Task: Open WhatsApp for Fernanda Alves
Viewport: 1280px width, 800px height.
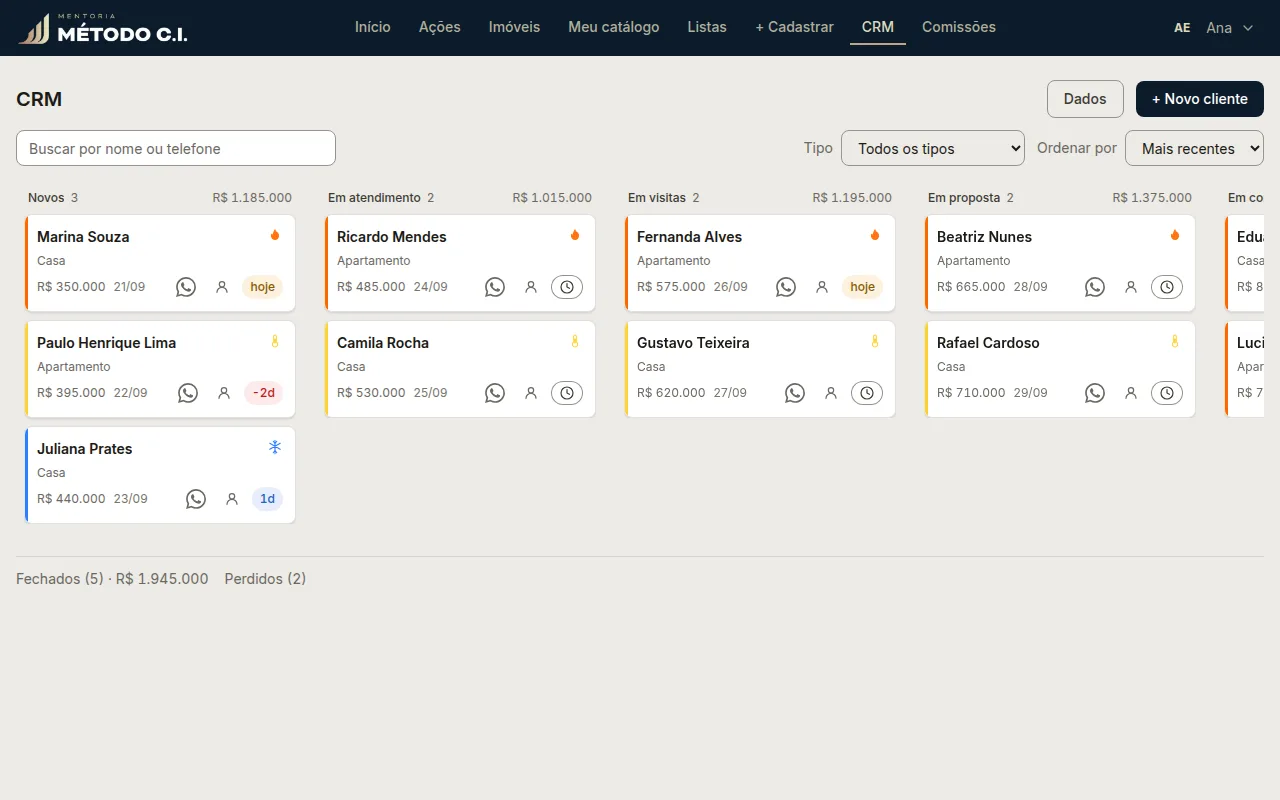Action: point(786,287)
